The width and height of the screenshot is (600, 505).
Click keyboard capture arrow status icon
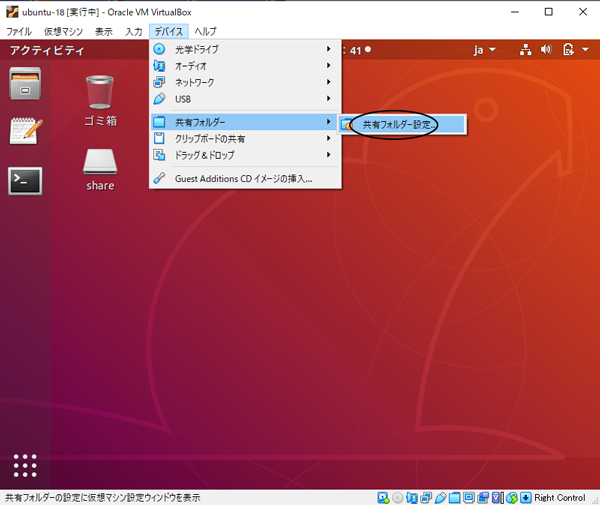click(x=526, y=498)
